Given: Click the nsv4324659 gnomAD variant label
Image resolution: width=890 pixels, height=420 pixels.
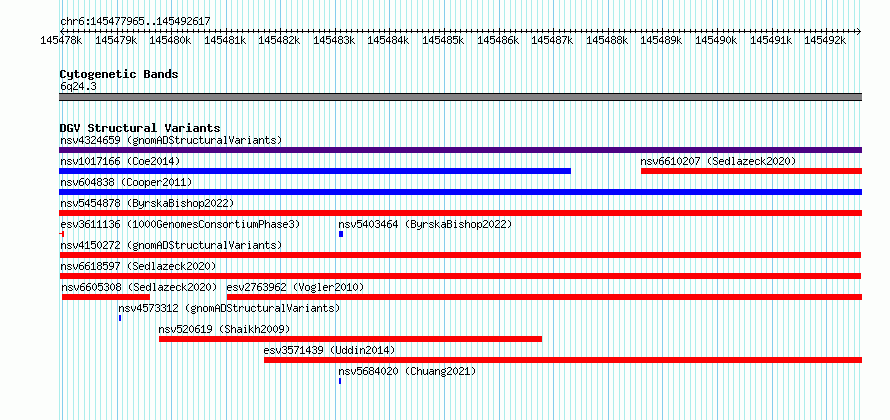Looking at the screenshot, I should tap(171, 140).
